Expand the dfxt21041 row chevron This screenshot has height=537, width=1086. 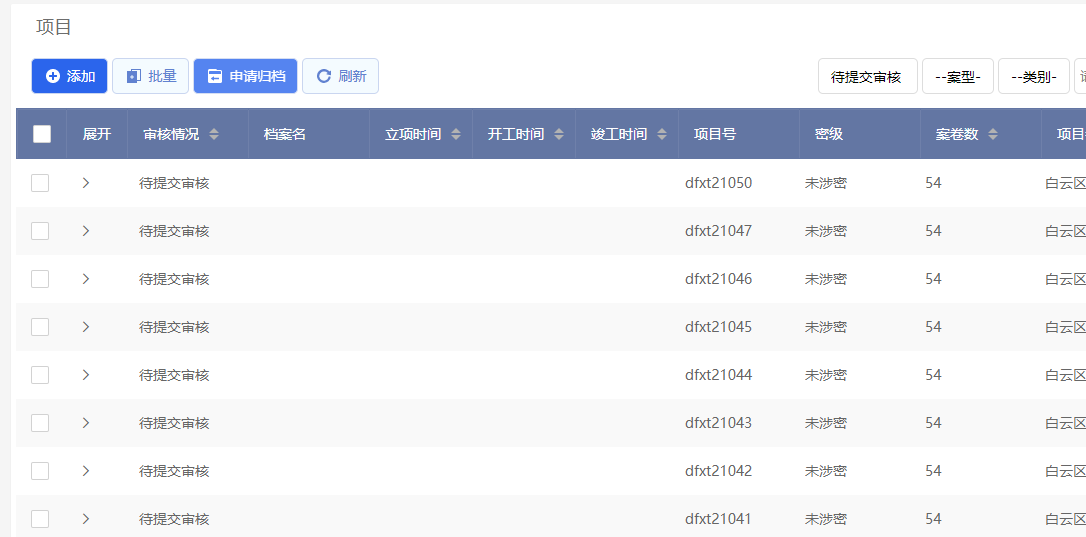86,519
